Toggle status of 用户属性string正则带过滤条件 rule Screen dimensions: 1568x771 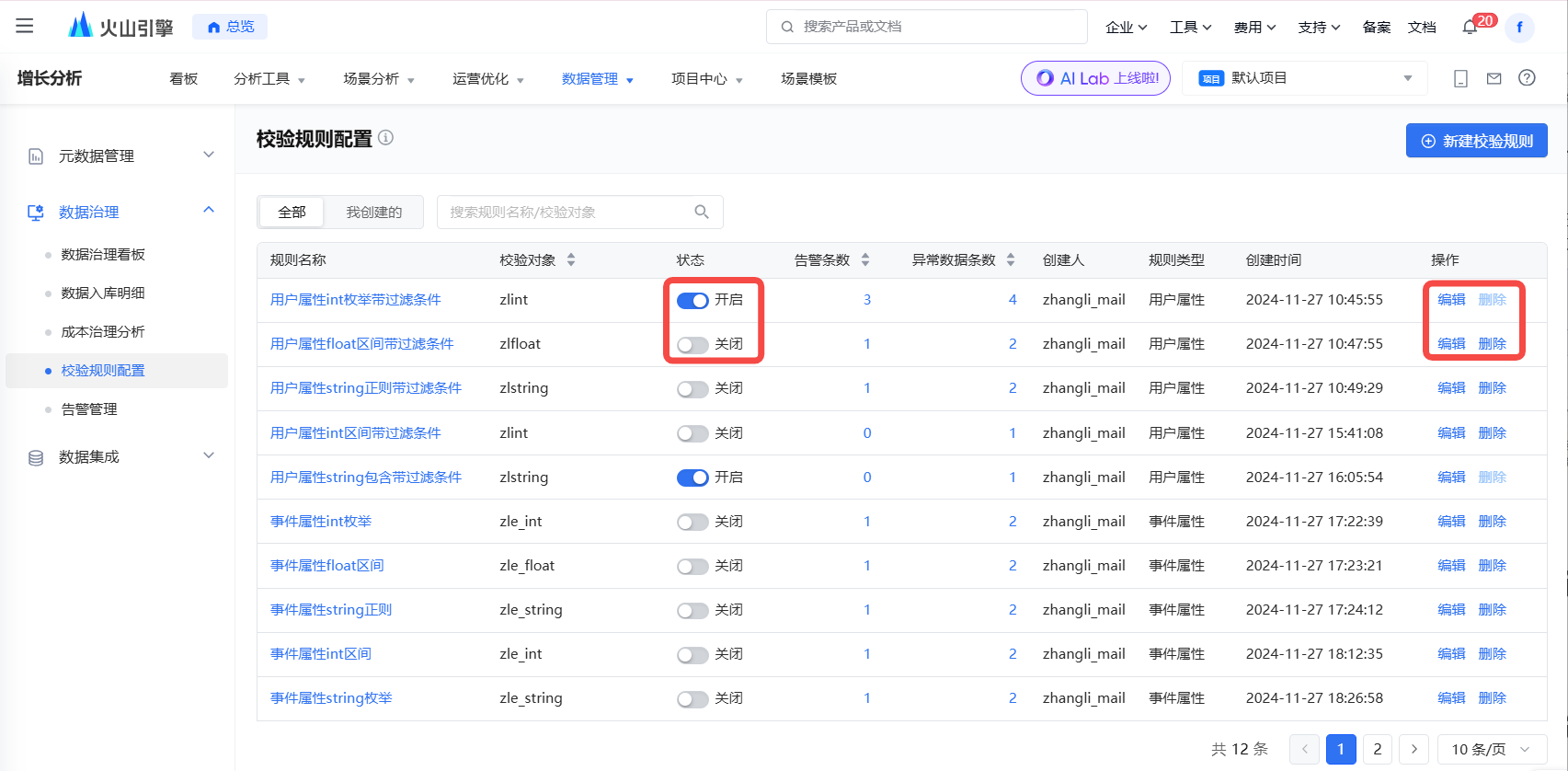[x=692, y=389]
